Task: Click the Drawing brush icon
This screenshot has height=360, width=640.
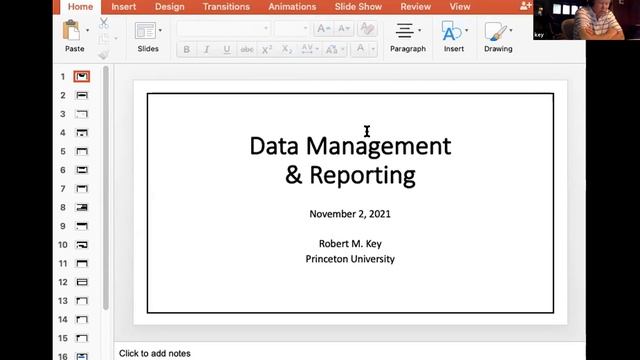Action: (x=495, y=31)
